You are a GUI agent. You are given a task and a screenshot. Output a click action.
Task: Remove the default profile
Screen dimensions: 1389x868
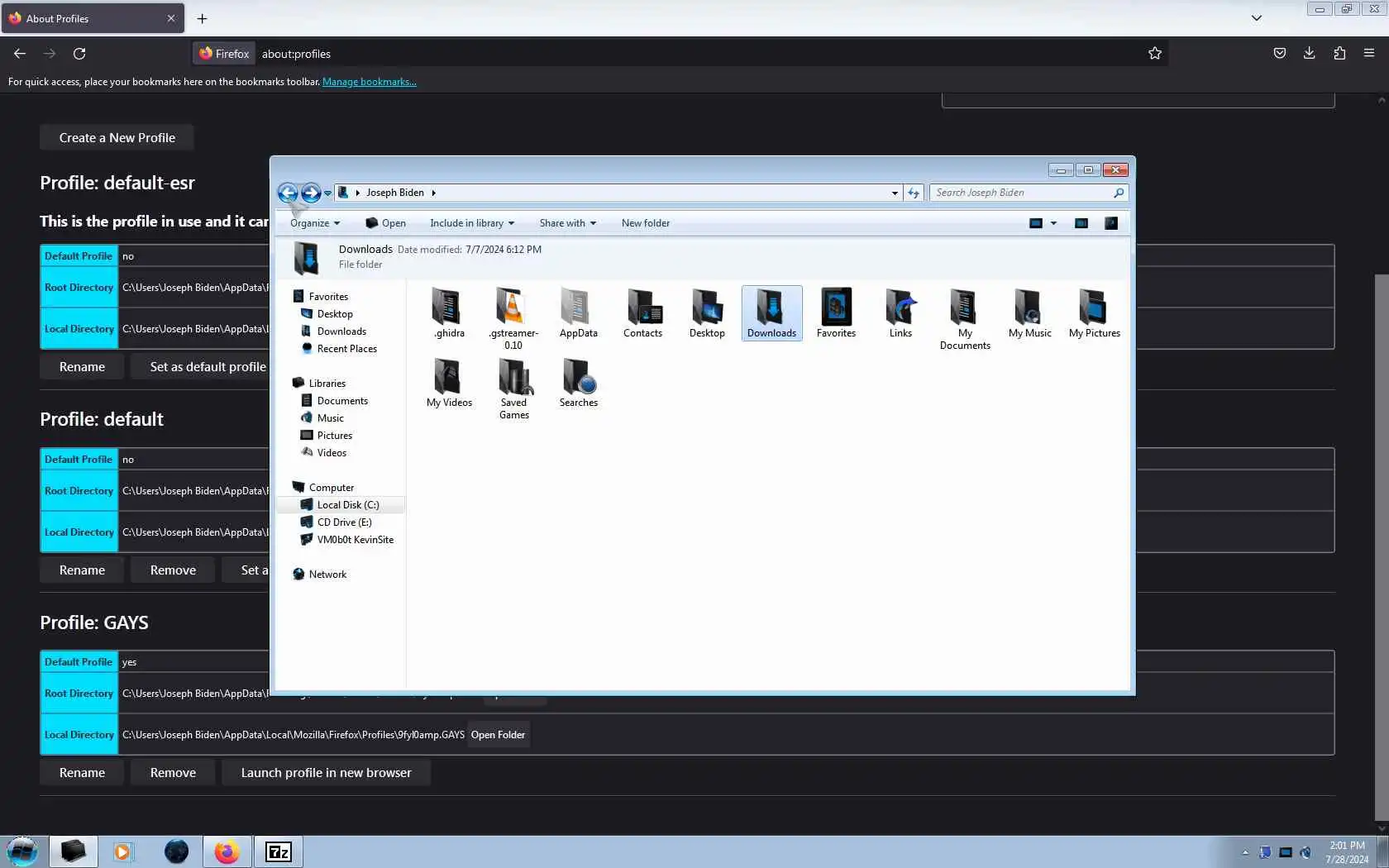point(173,570)
